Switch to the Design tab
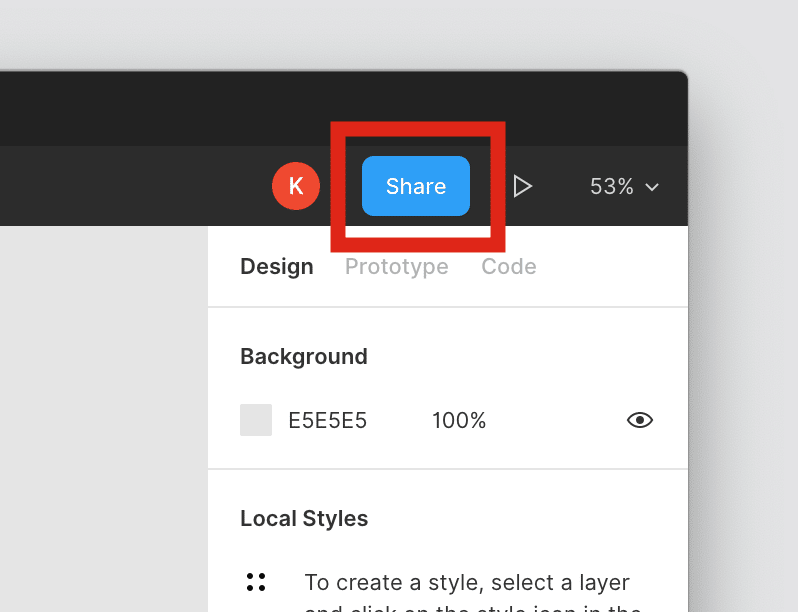 point(277,267)
